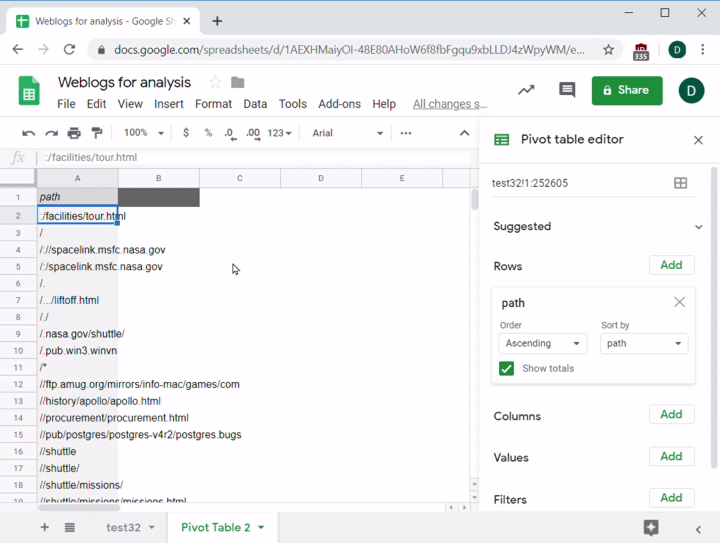
Task: Click the undo arrow in toolbar
Action: click(28, 133)
